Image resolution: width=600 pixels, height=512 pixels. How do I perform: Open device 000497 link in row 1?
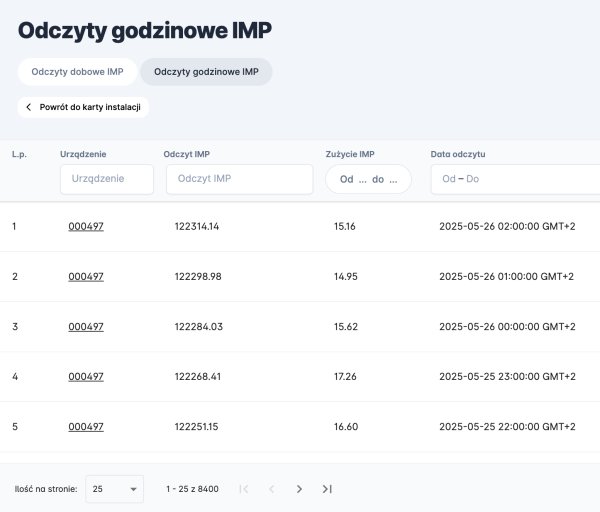click(86, 227)
